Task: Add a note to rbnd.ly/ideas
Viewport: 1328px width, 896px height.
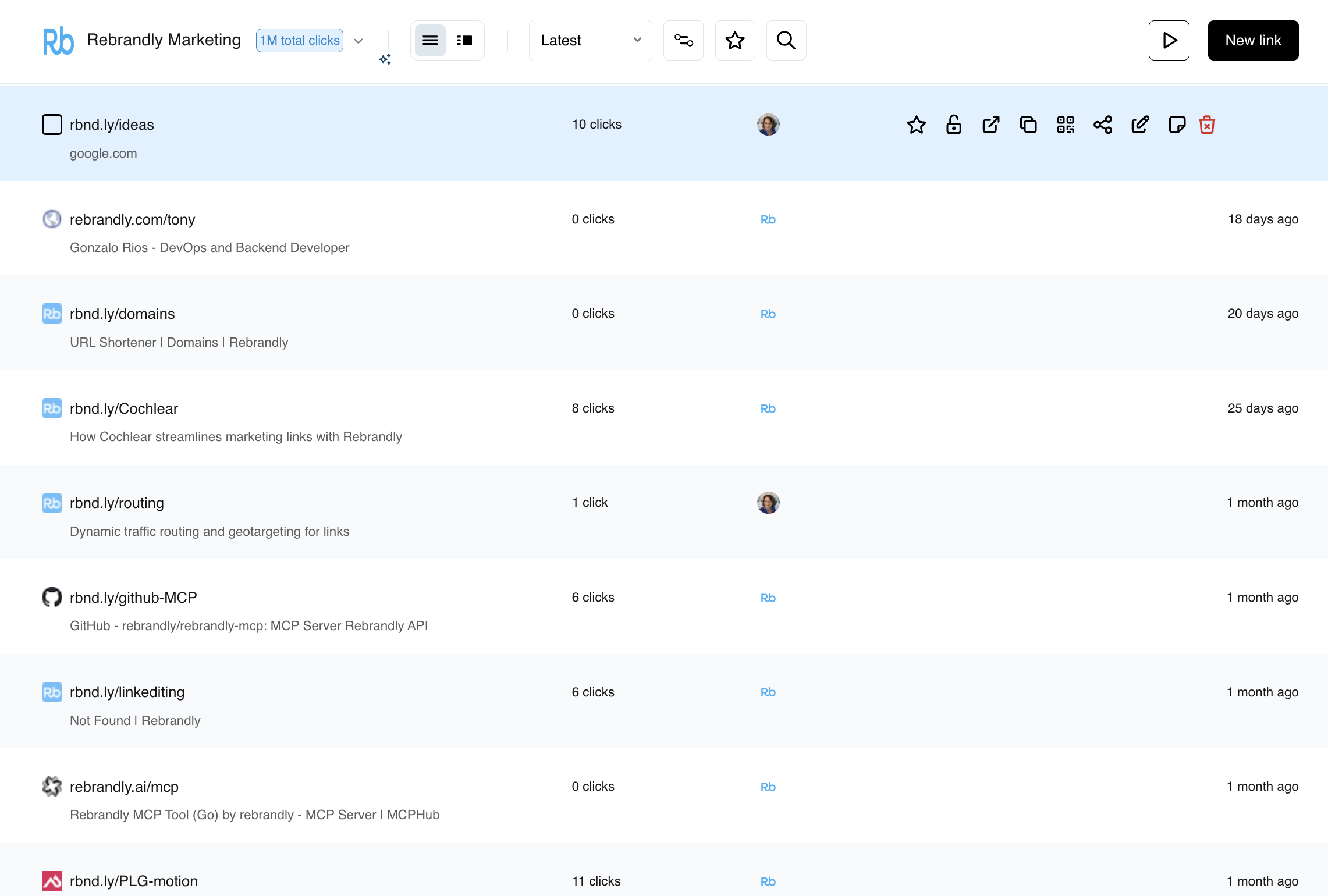Action: [1177, 125]
